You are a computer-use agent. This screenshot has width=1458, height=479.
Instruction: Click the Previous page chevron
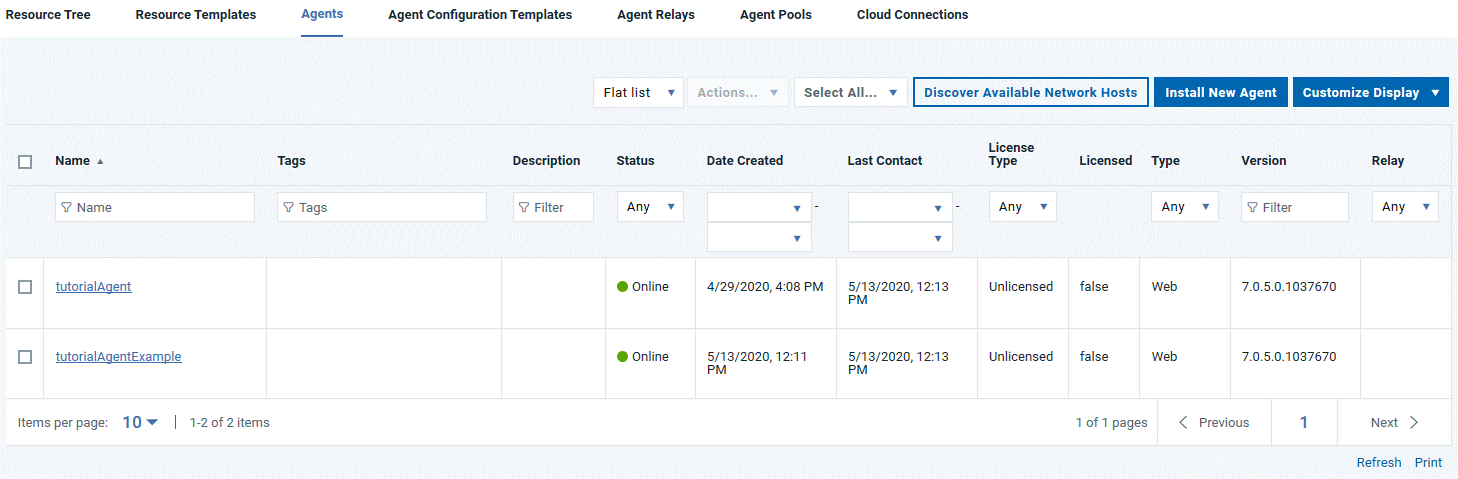point(1183,423)
